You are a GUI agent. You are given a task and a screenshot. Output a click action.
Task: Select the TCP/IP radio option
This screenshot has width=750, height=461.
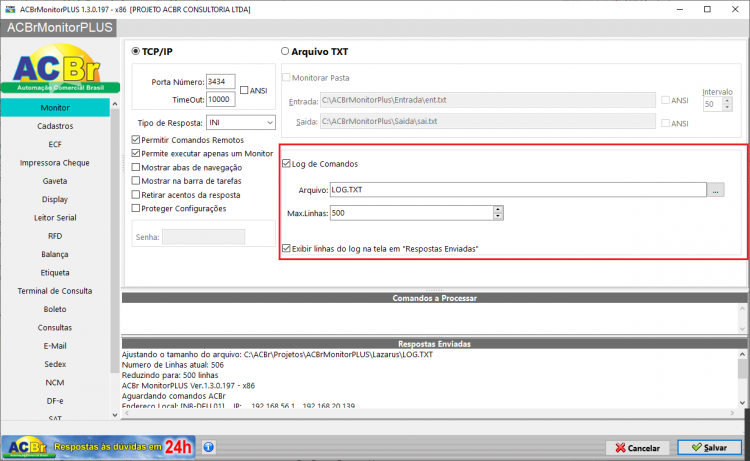tap(136, 51)
